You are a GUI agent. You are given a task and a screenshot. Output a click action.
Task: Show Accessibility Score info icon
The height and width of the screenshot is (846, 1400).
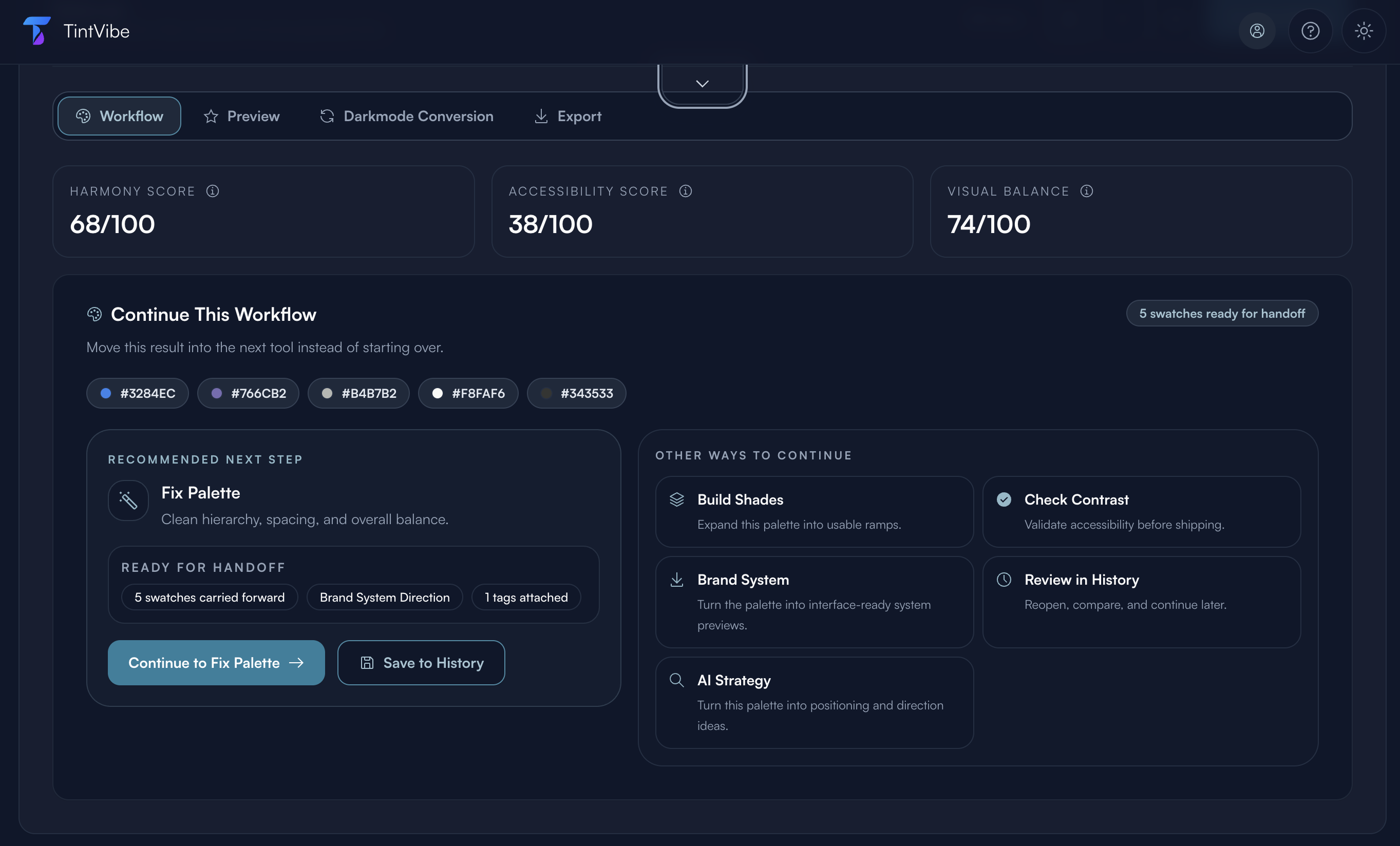[685, 191]
